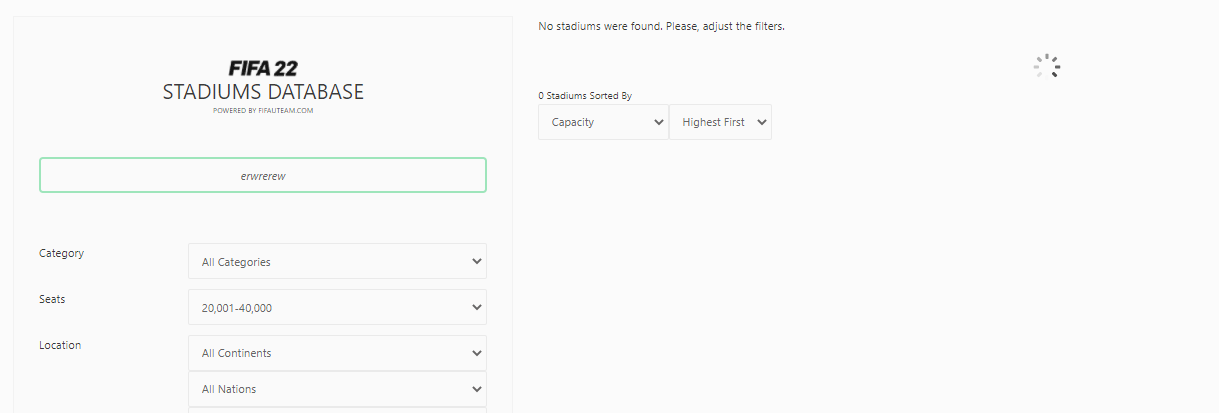This screenshot has height=413, width=1219.
Task: Change sorting from Capacity dropdown
Action: (603, 122)
